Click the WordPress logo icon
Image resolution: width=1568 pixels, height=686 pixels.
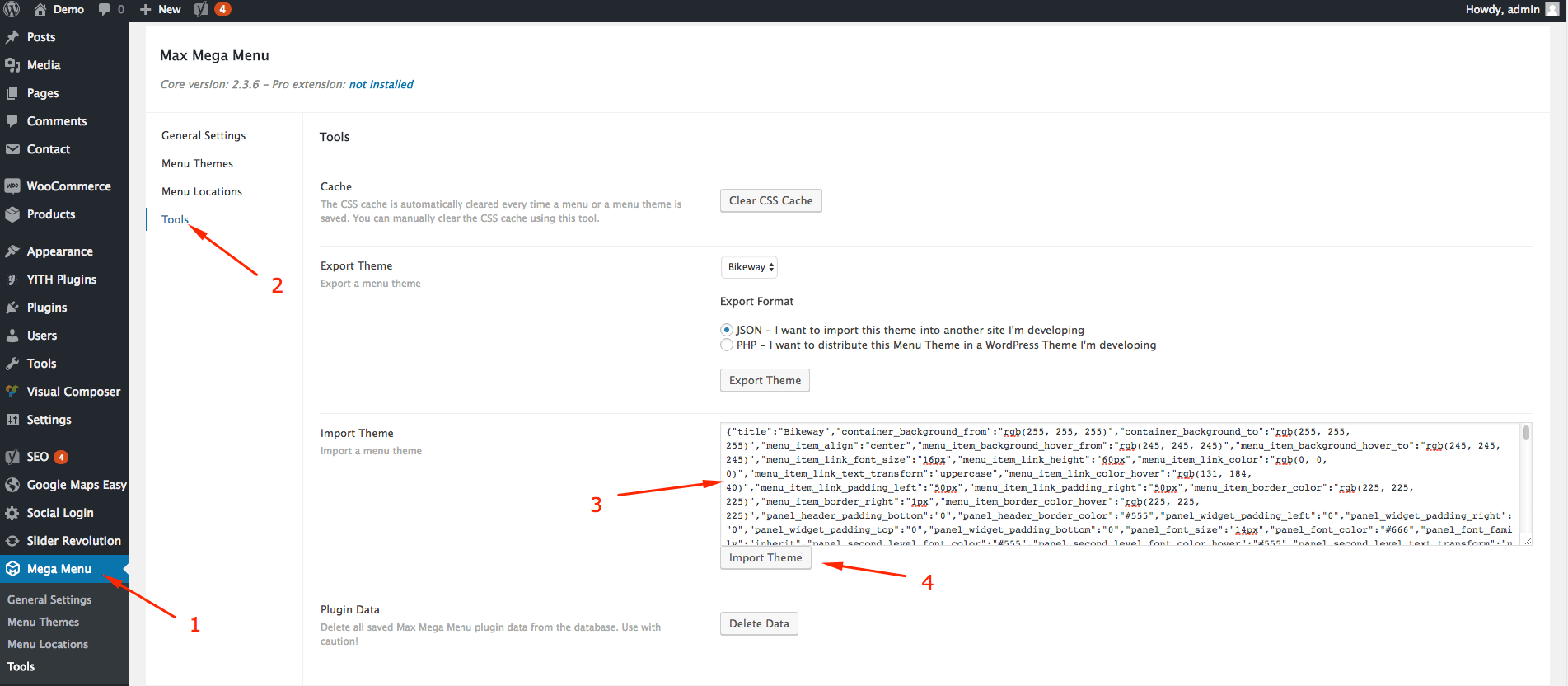[12, 9]
